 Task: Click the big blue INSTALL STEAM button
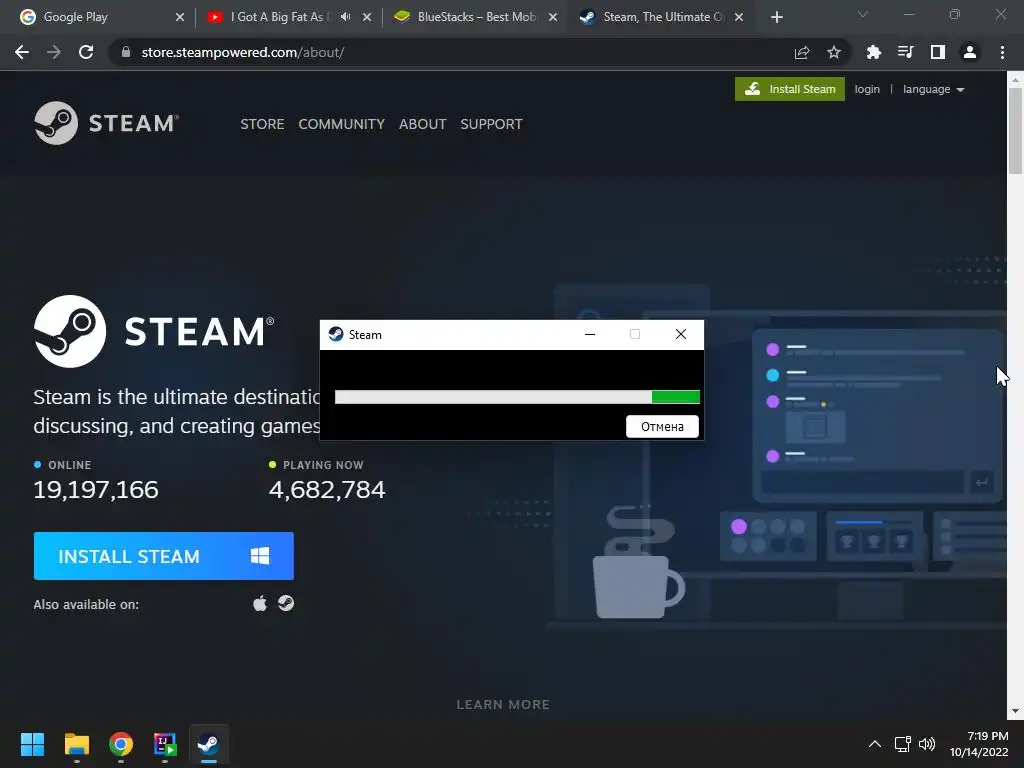pyautogui.click(x=163, y=556)
